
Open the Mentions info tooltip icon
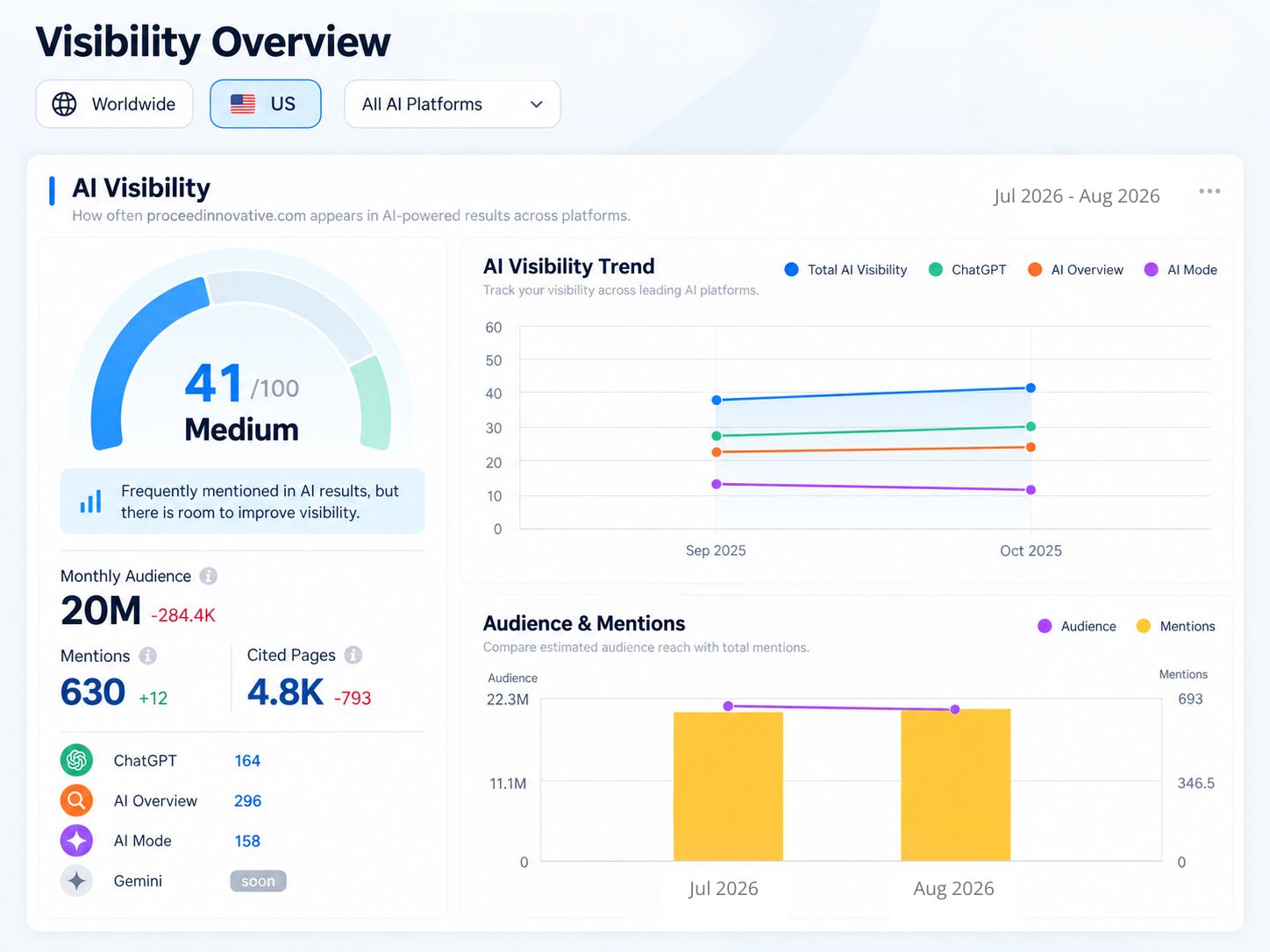147,656
